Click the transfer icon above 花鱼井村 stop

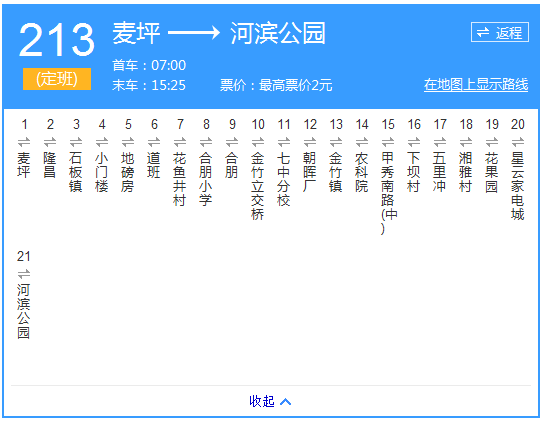[x=180, y=142]
